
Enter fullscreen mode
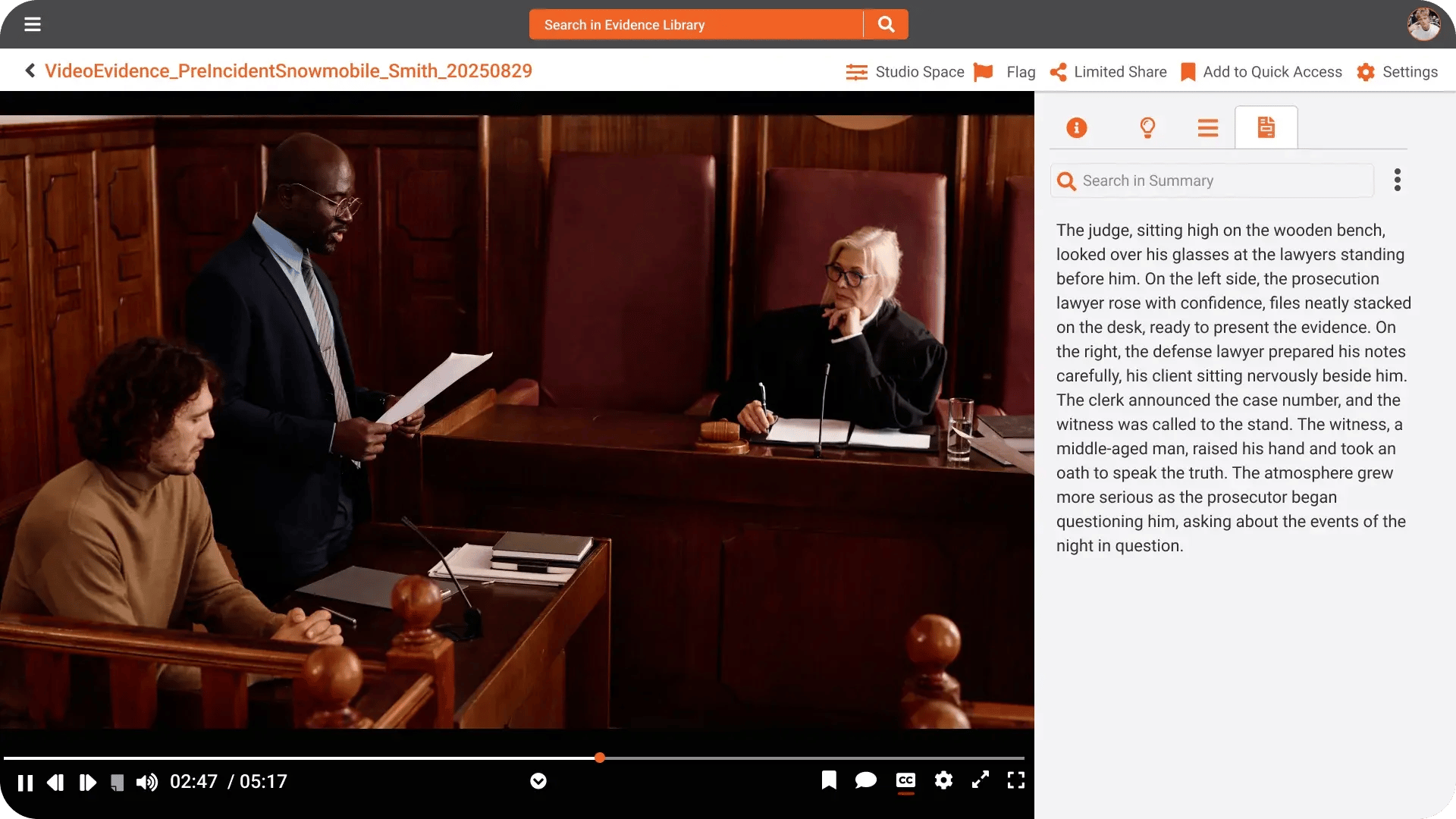(x=1015, y=780)
